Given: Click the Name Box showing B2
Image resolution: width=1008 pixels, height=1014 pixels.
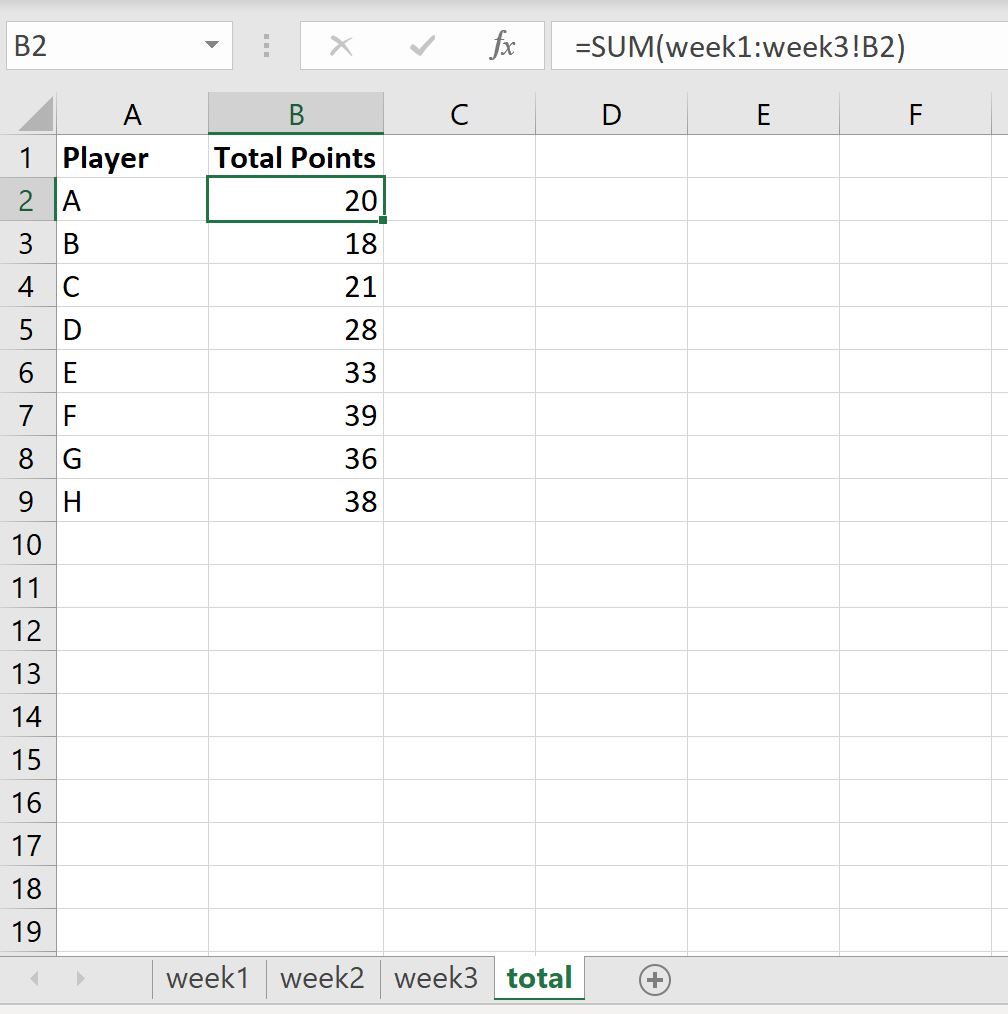Looking at the screenshot, I should [100, 46].
